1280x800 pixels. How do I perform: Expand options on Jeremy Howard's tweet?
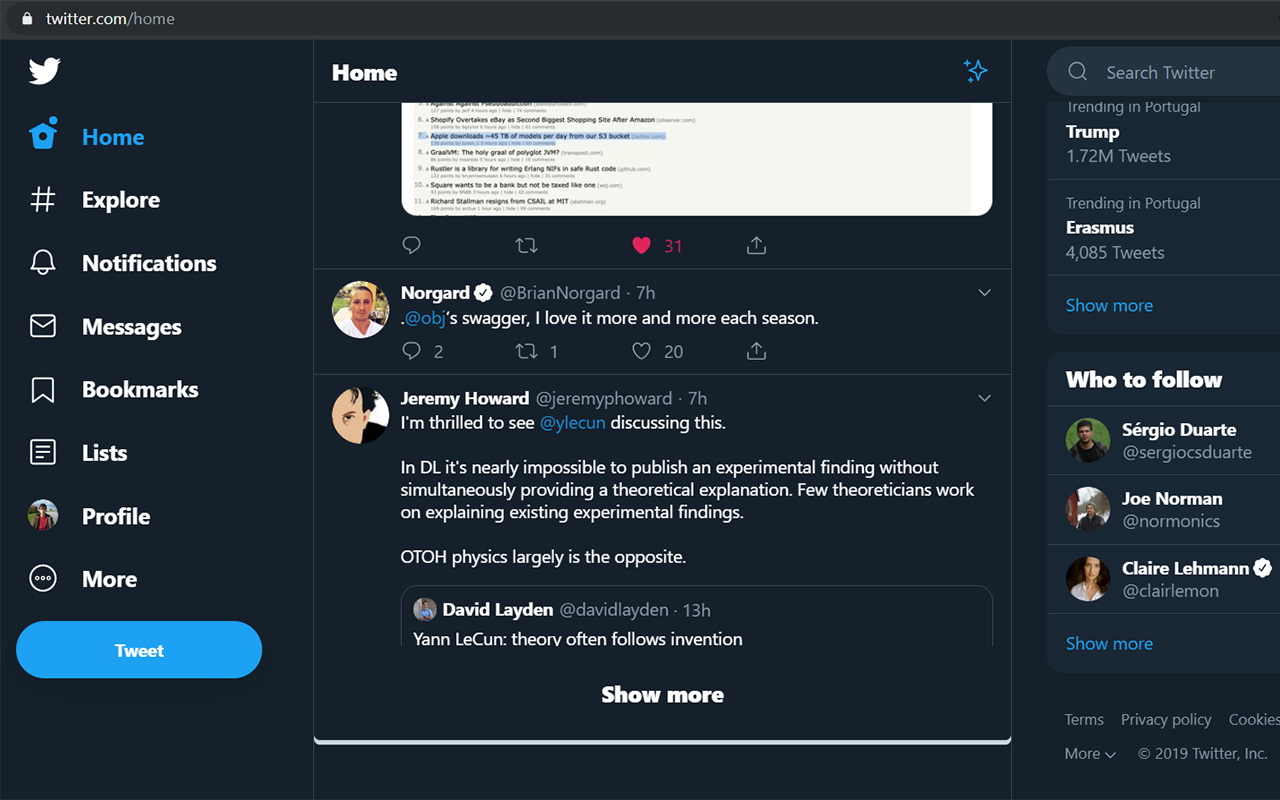[984, 398]
